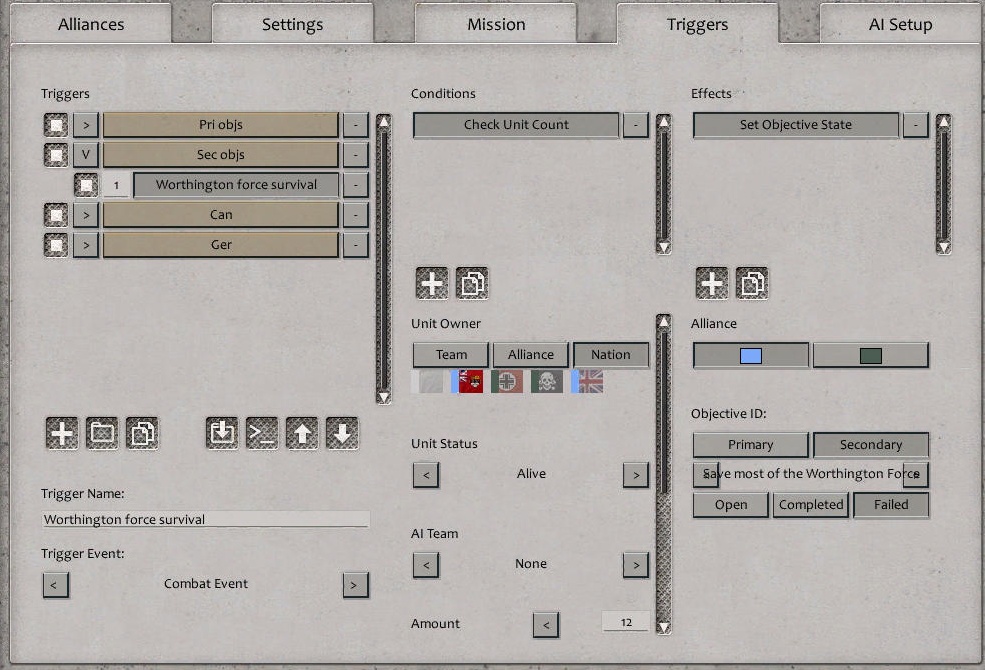The width and height of the screenshot is (985, 670).
Task: Duplicate the Set Objective State effect
Action: [751, 283]
